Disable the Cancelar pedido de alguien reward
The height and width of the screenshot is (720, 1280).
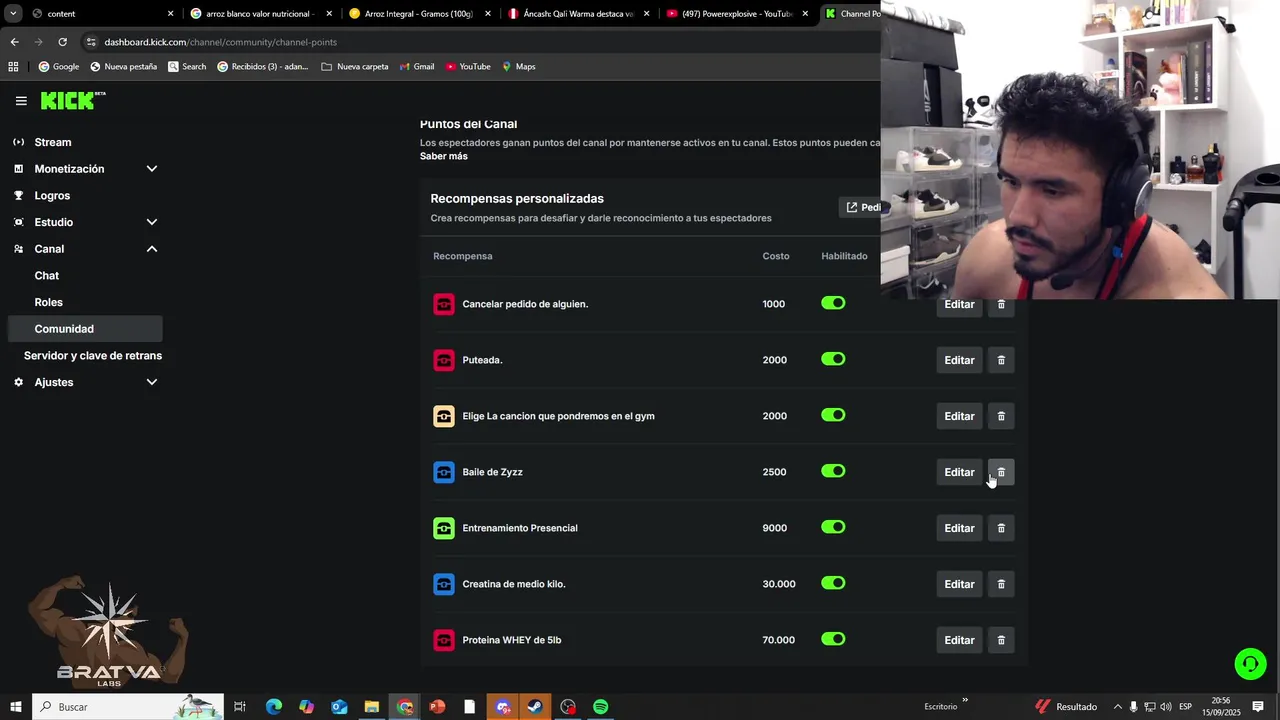tap(833, 303)
